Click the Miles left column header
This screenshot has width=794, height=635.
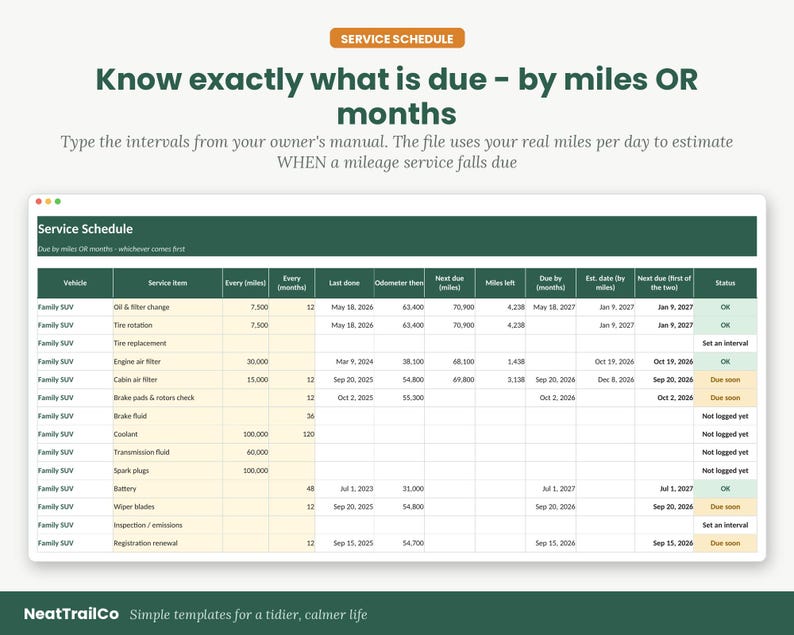(500, 283)
